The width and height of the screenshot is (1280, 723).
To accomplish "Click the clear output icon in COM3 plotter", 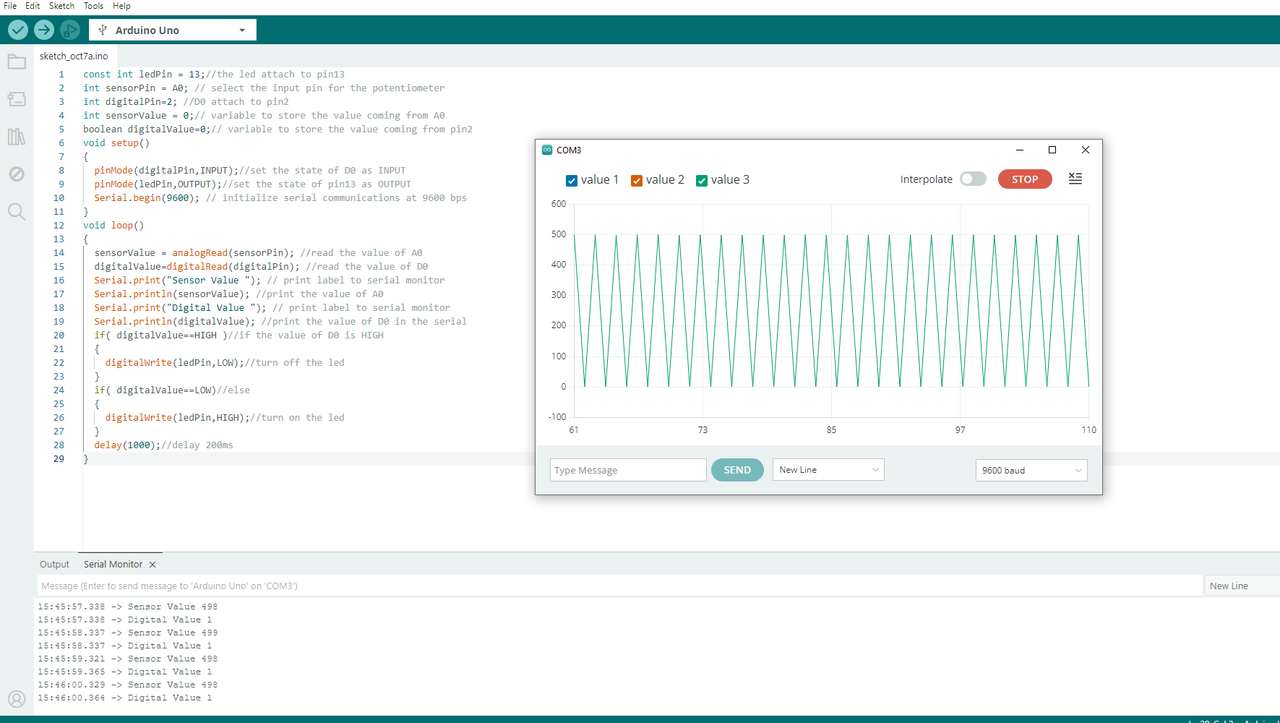I will point(1075,178).
